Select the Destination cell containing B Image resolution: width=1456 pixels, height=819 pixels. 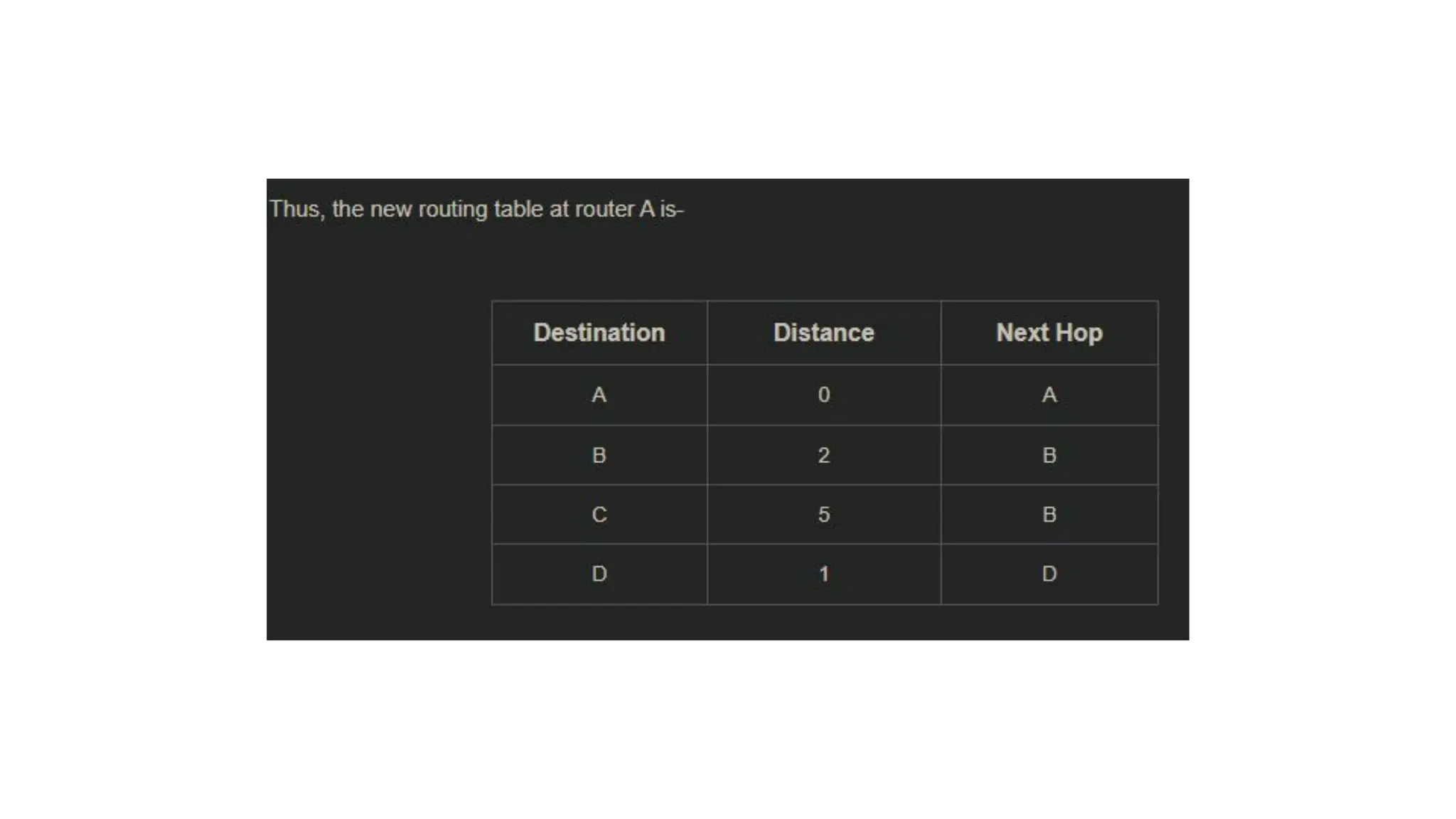599,455
